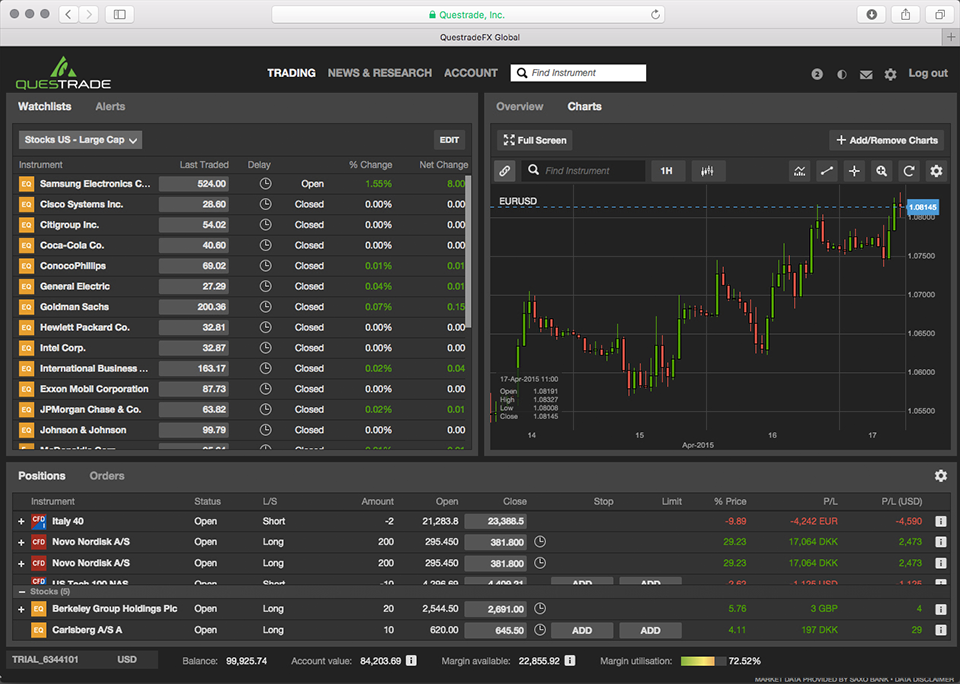Select the trend line drawing tool
The width and height of the screenshot is (960, 684).
pyautogui.click(x=827, y=171)
